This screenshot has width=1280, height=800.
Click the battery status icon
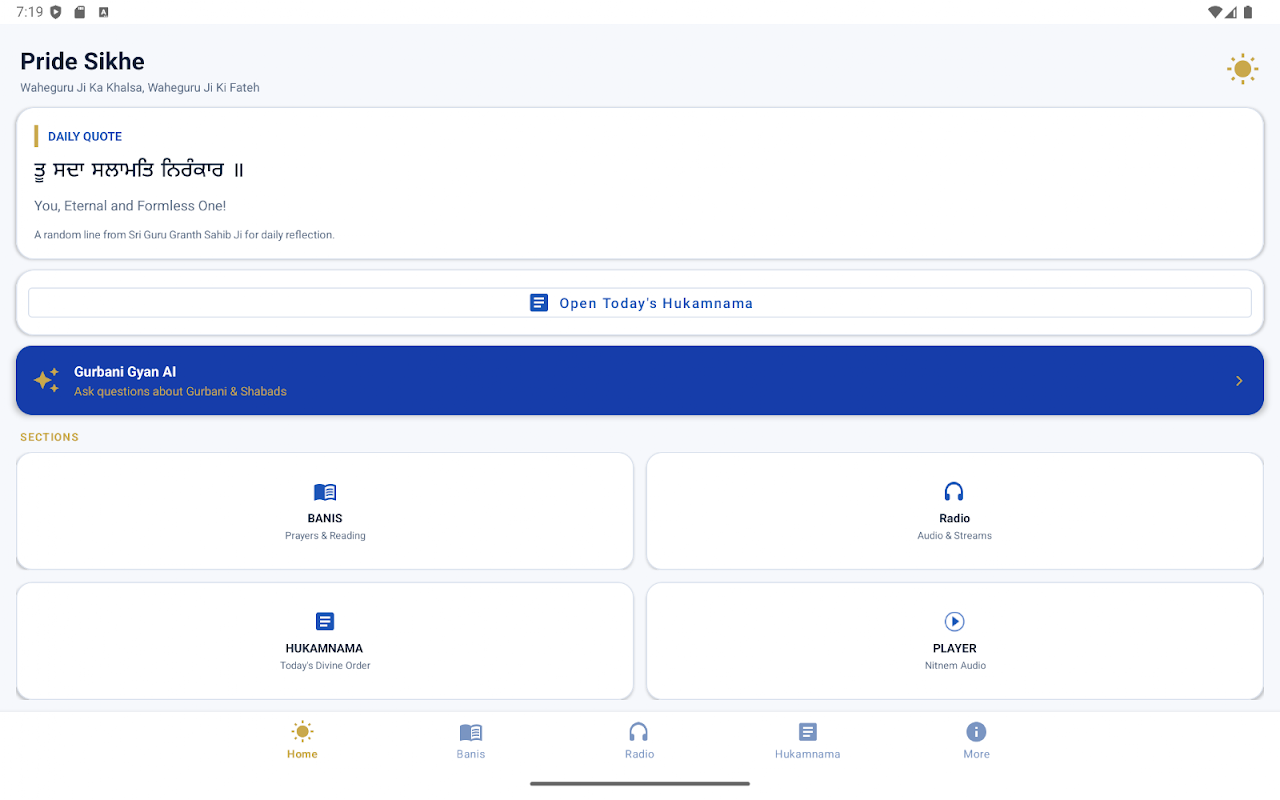(1248, 12)
